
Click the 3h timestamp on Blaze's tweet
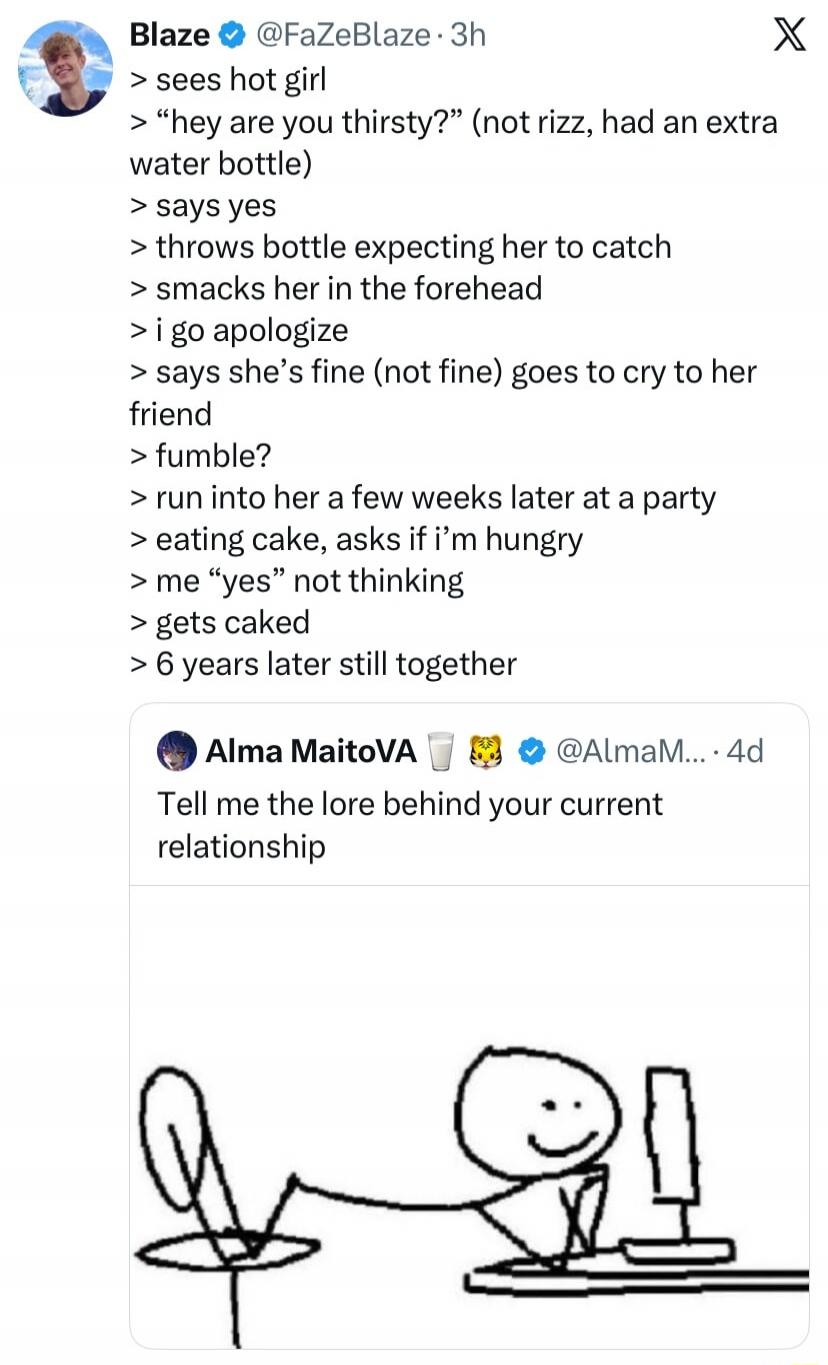[468, 35]
